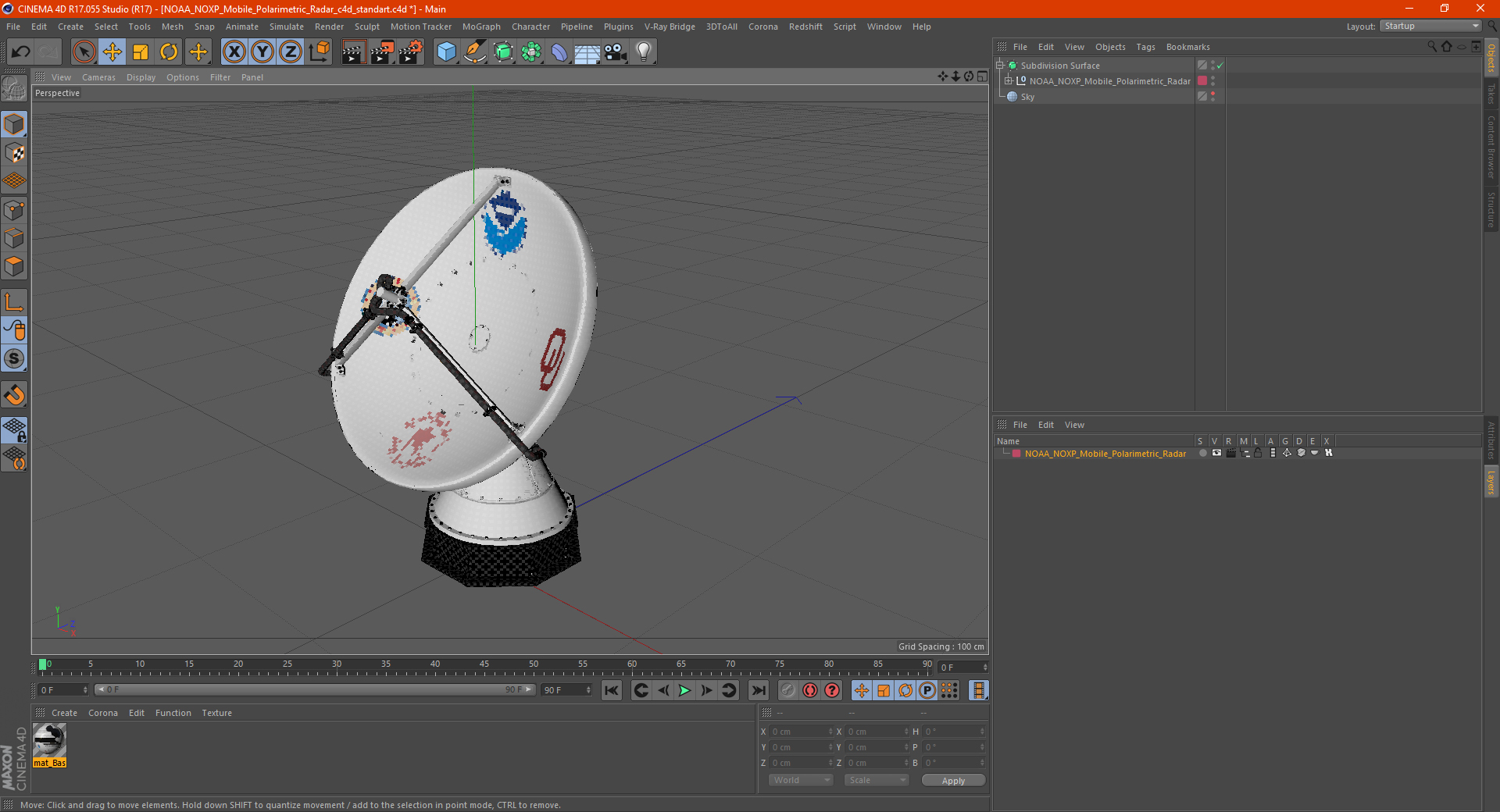Image resolution: width=1500 pixels, height=812 pixels.
Task: Click the red layer swatch of radar object
Action: (x=1202, y=81)
